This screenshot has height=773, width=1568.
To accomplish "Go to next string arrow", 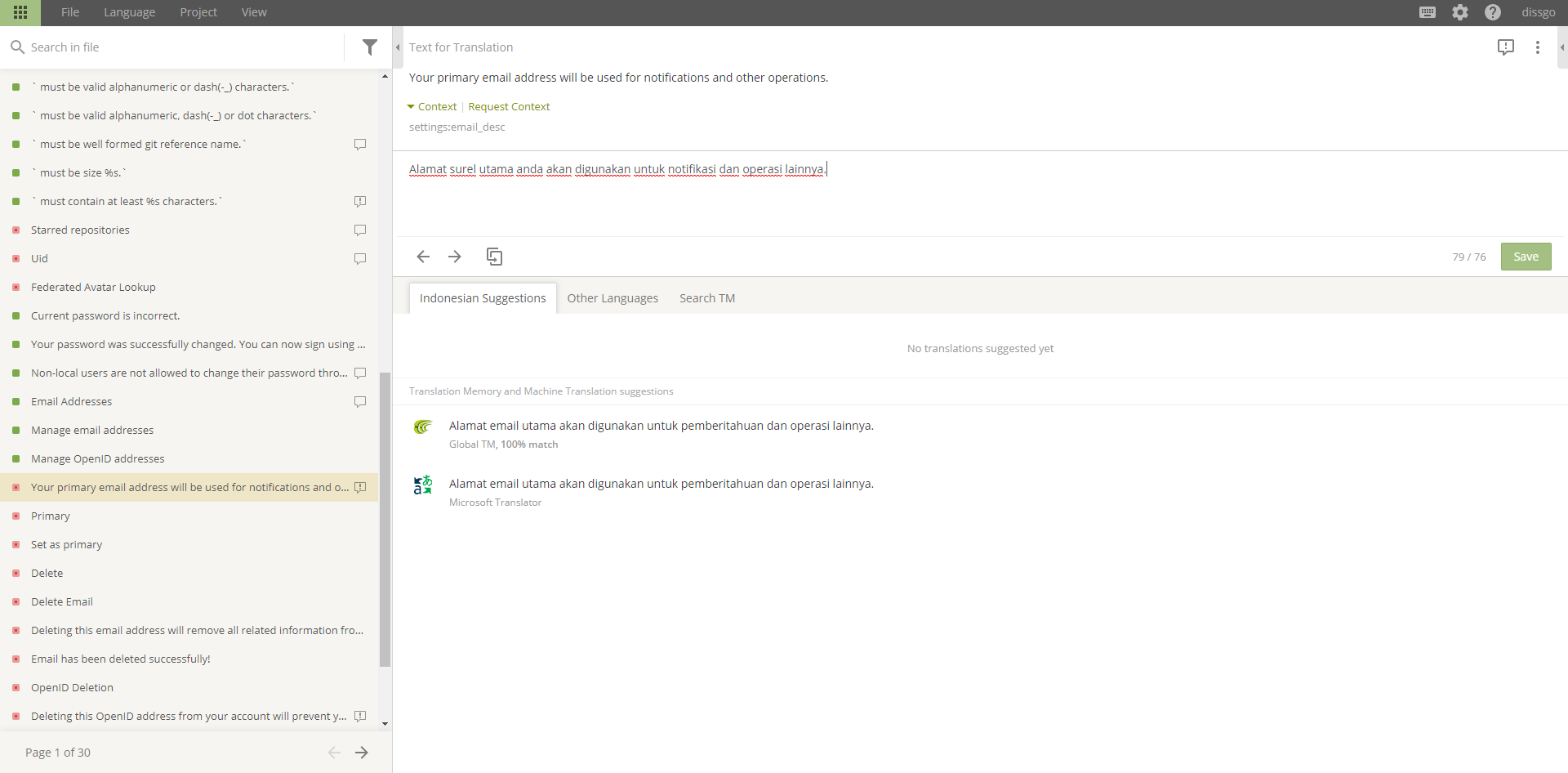I will [455, 257].
